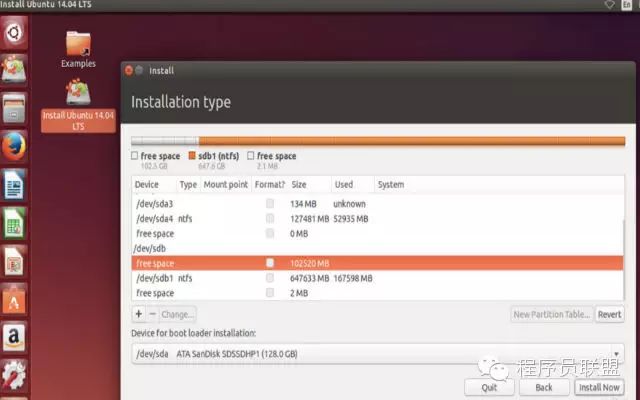Image resolution: width=640 pixels, height=400 pixels.
Task: Click the Quit button
Action: 489,387
